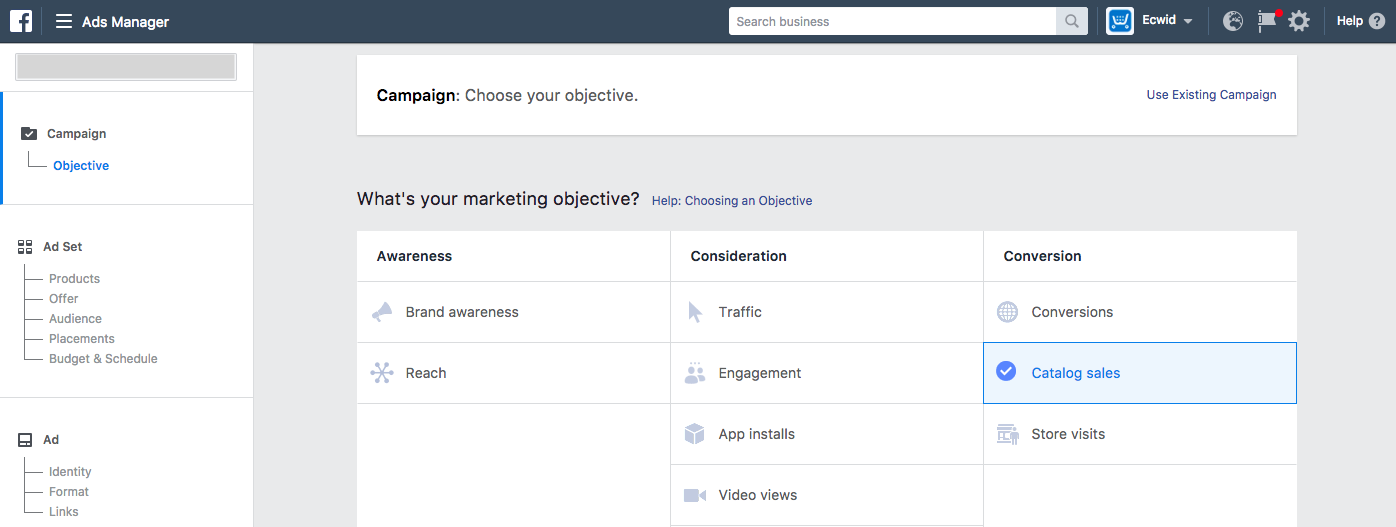The image size is (1396, 527).
Task: Click the search magnifier button
Action: (x=1071, y=21)
